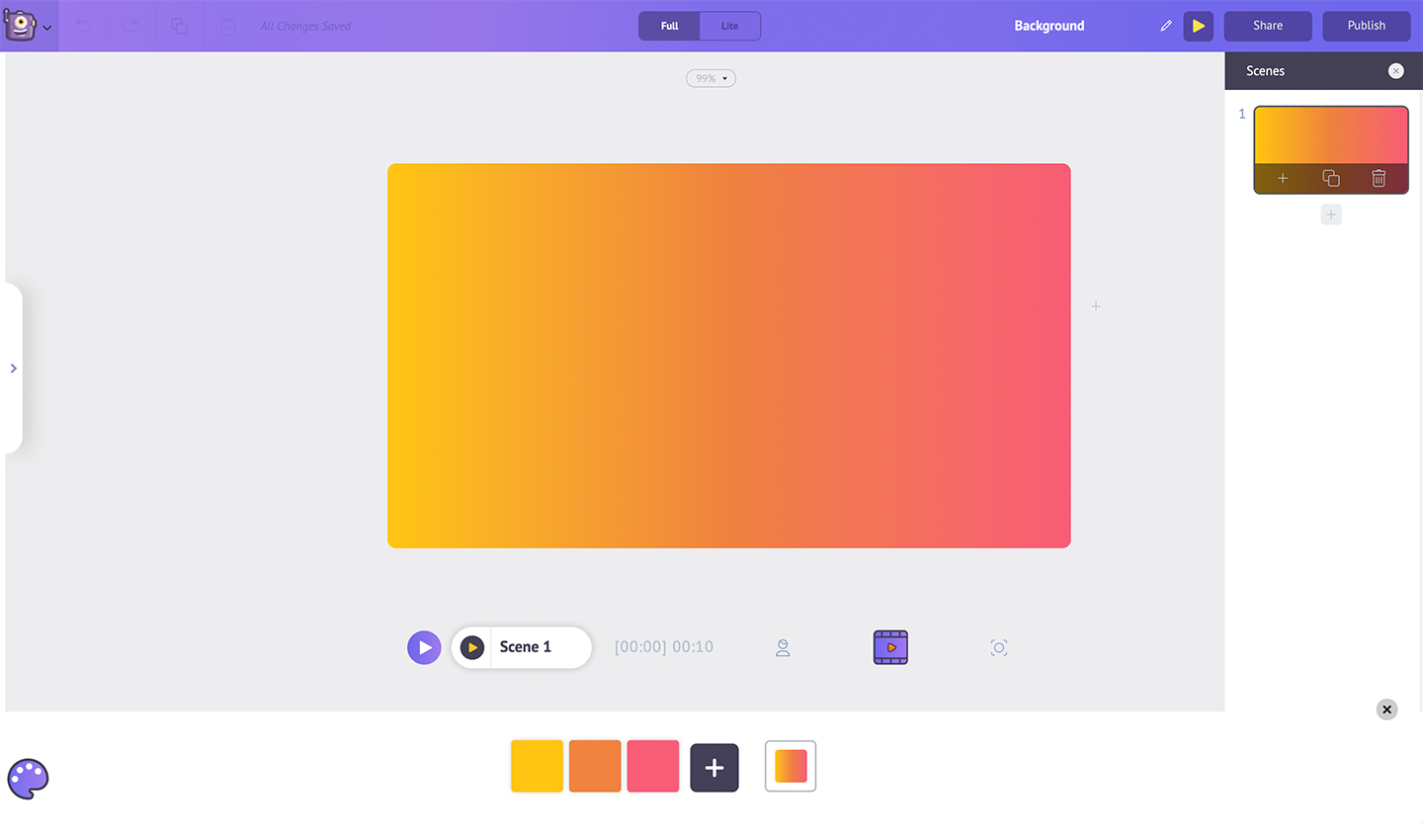Play Scene 1 from scene label

coord(472,647)
